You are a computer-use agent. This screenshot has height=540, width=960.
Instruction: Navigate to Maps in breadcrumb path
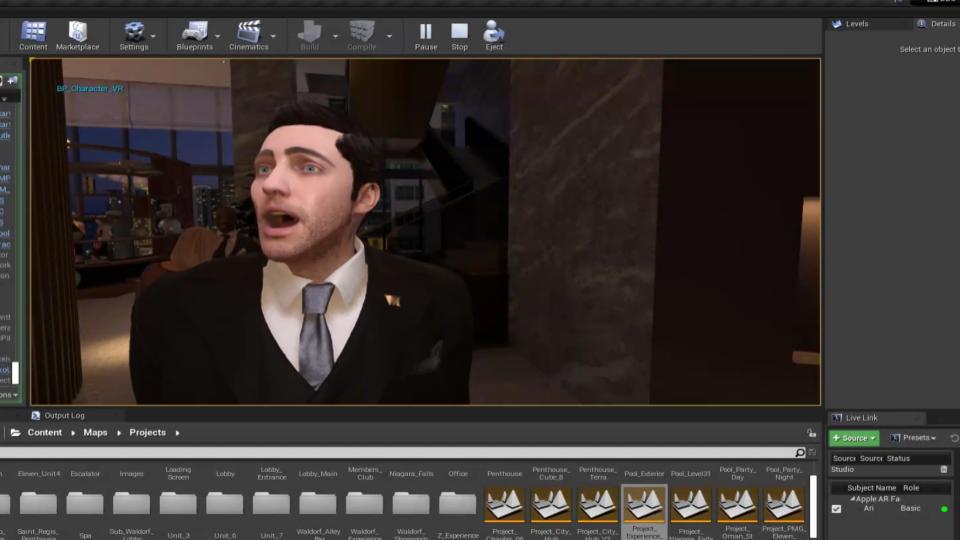tap(95, 433)
